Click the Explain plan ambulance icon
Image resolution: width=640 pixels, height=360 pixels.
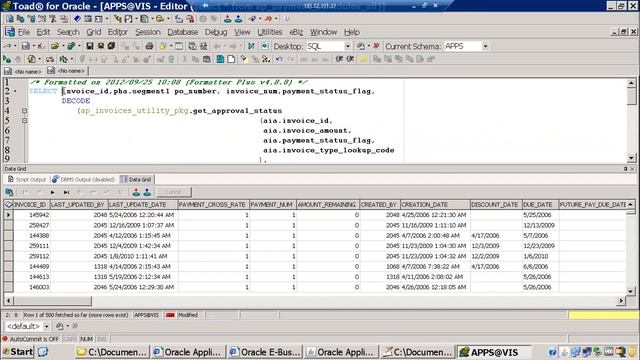(x=50, y=60)
